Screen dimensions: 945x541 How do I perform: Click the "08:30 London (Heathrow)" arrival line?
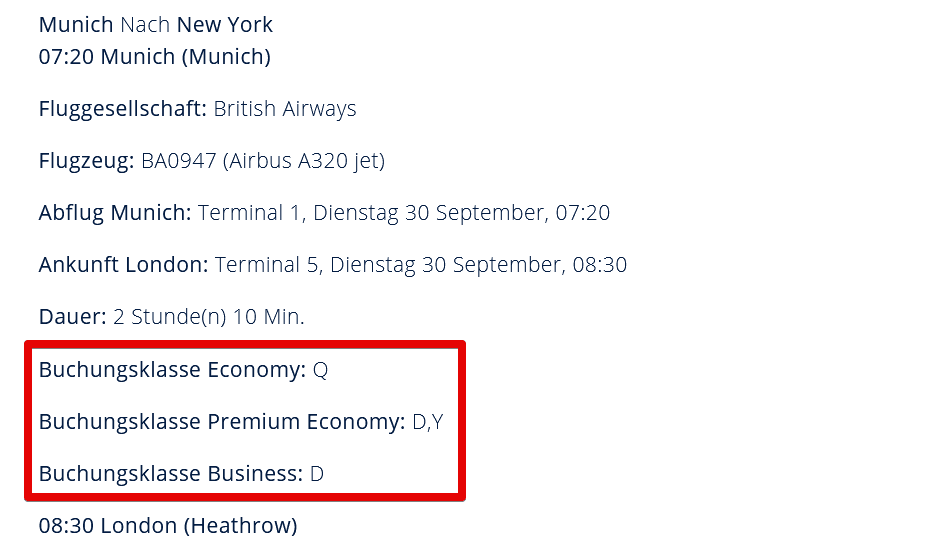coord(167,525)
